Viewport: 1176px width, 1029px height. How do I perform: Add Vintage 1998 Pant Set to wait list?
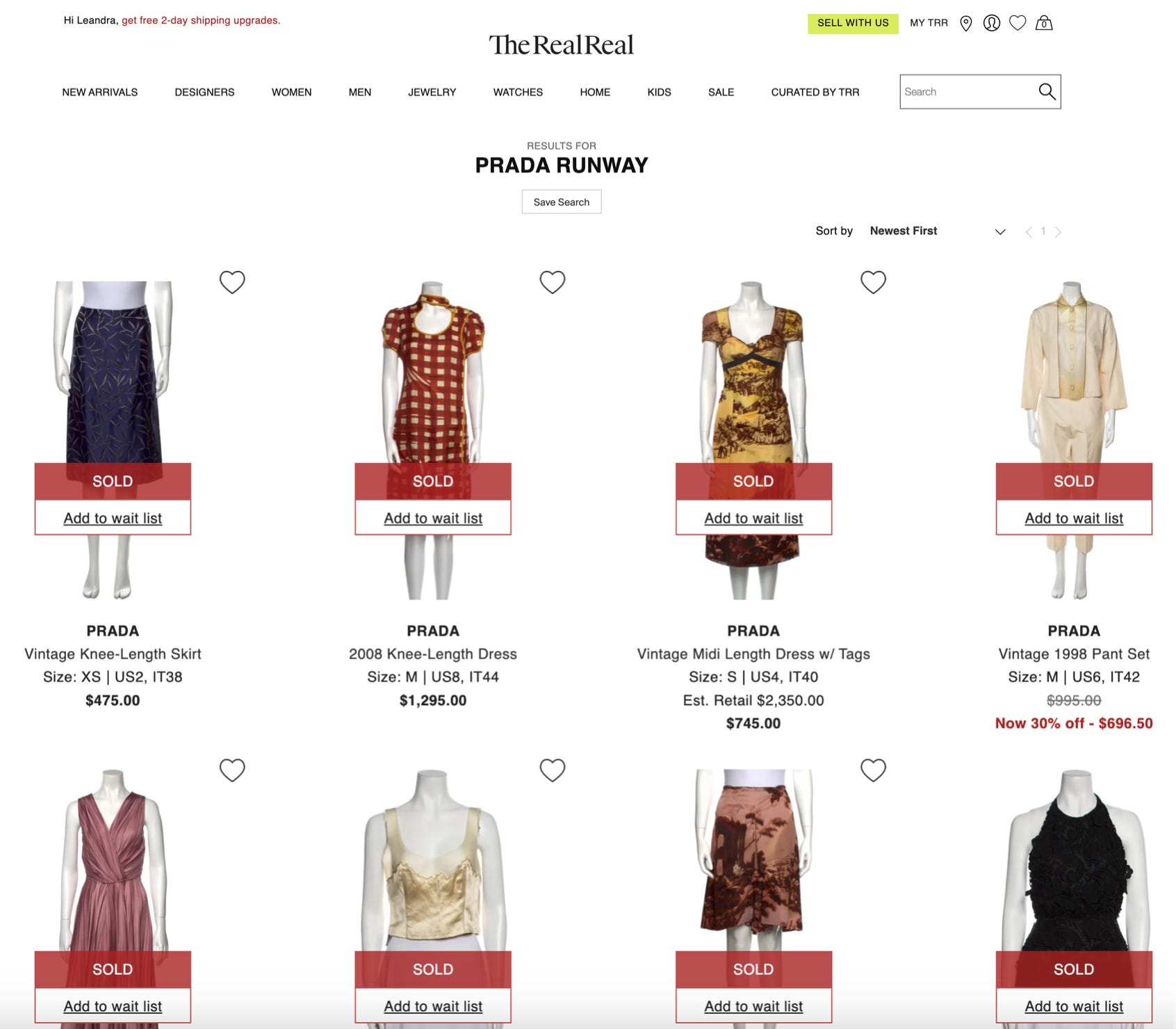(x=1074, y=518)
